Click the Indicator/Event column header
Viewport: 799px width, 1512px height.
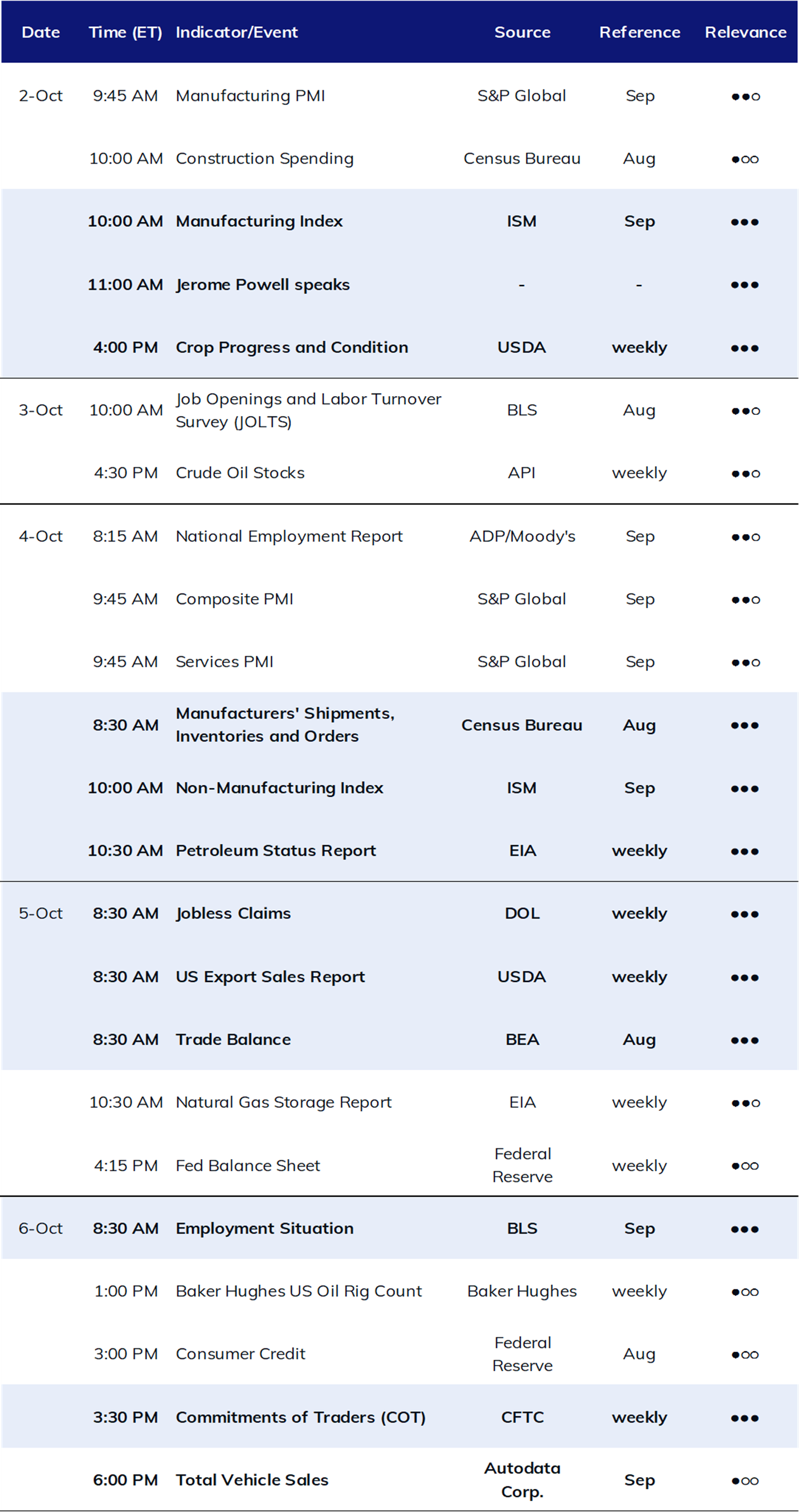coord(237,32)
